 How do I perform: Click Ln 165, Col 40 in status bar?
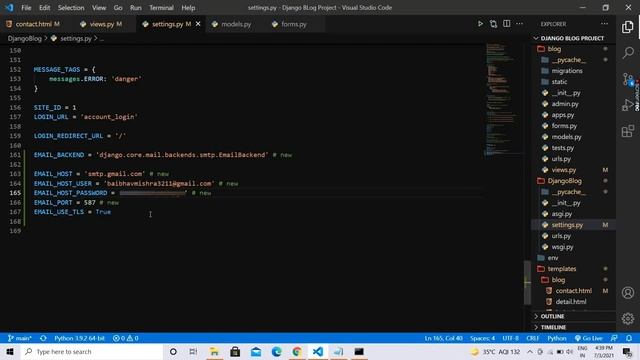443,338
